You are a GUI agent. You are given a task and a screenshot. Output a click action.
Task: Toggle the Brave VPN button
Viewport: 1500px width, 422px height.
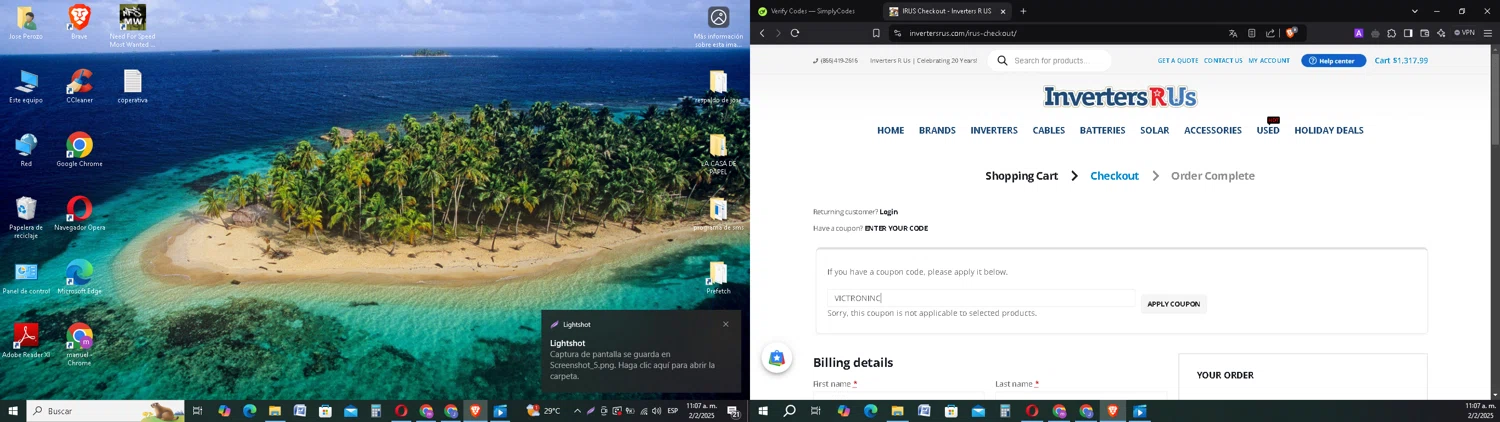(x=1464, y=33)
